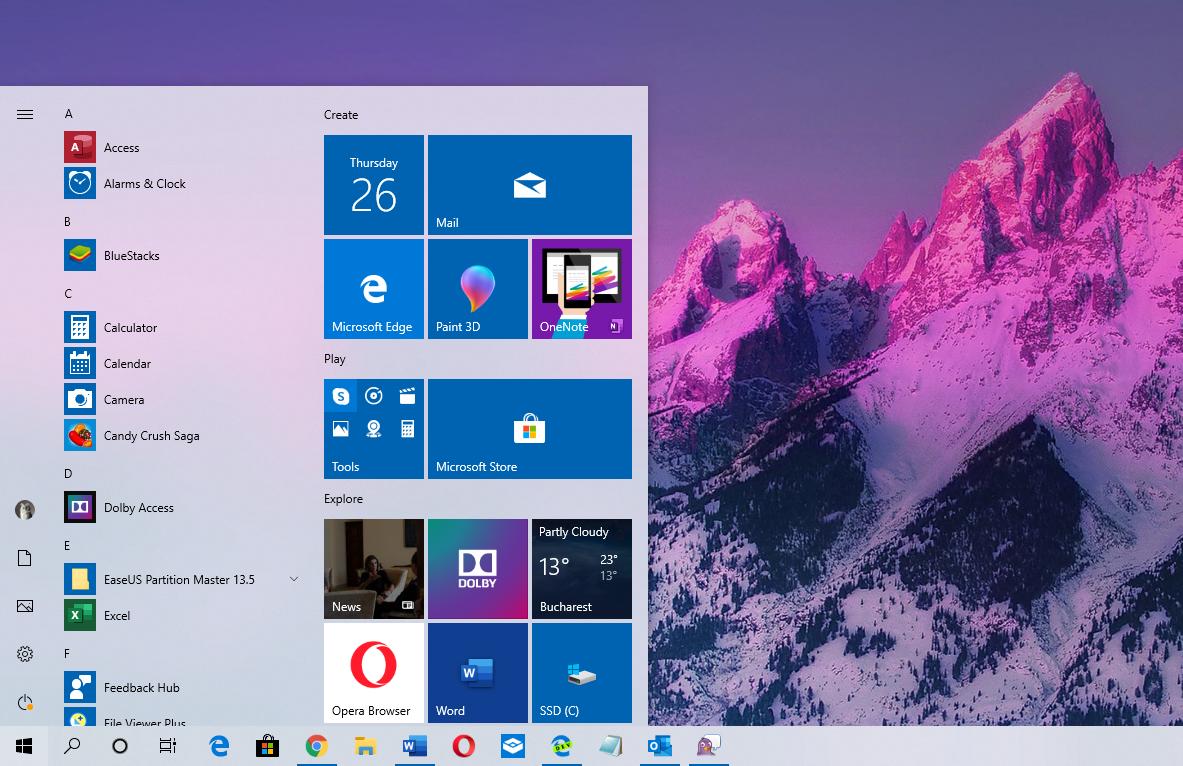Expand the Start menu hamburger navigation
Image resolution: width=1183 pixels, height=766 pixels.
[25, 115]
